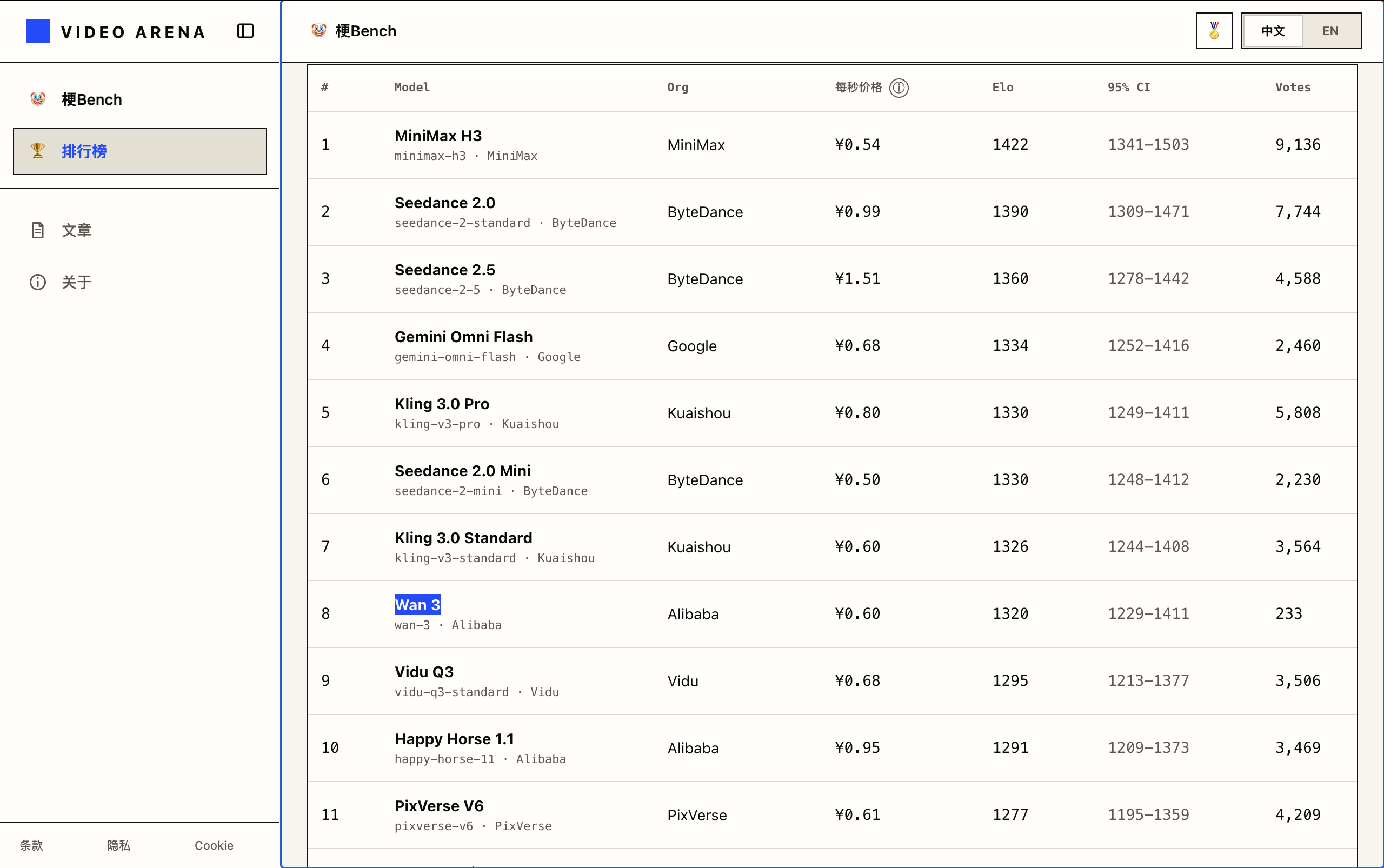Open the 条款 footer link
1384x868 pixels.
click(31, 845)
